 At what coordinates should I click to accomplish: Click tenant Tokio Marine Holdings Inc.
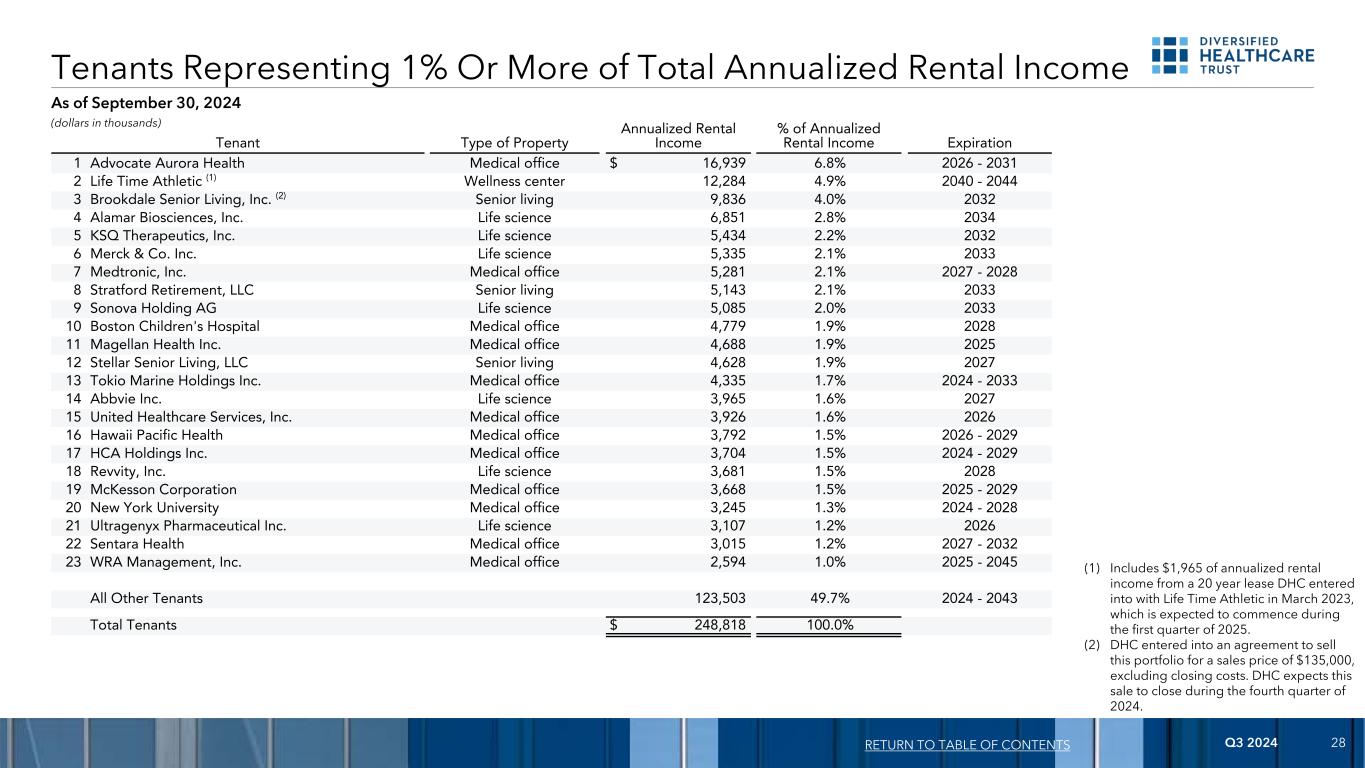pyautogui.click(x=175, y=380)
